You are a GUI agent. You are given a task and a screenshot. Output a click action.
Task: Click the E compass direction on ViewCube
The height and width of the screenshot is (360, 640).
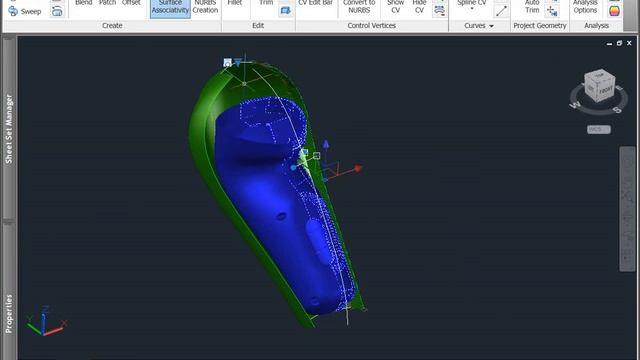pos(619,87)
